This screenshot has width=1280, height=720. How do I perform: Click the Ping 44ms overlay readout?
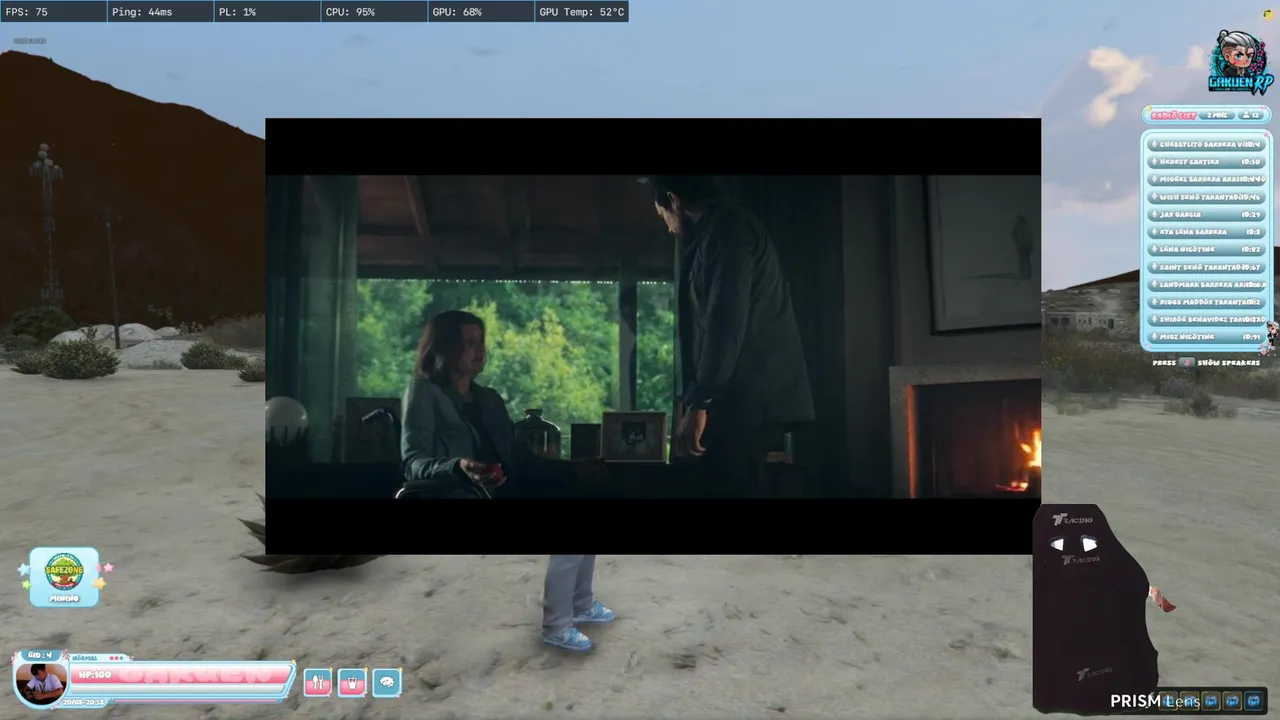[160, 12]
